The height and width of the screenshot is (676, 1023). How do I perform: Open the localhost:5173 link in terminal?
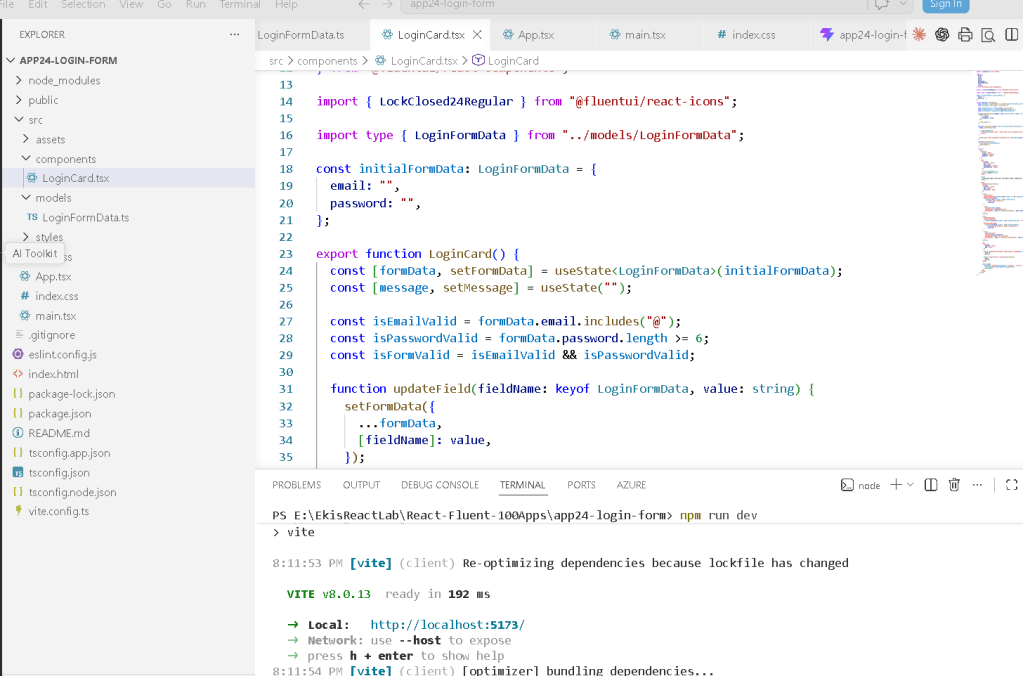click(x=447, y=624)
